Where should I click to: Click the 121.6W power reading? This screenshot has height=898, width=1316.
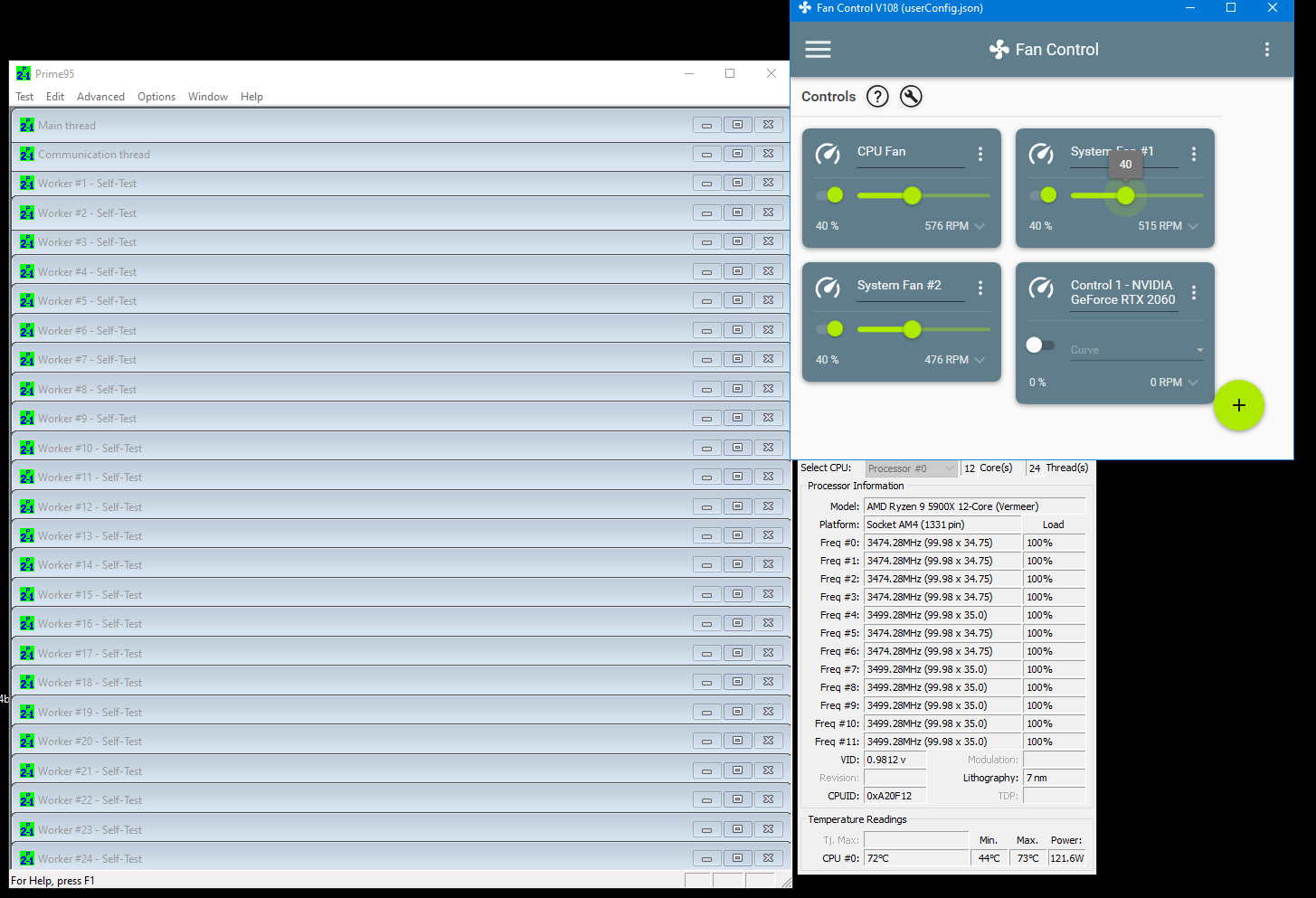click(1067, 858)
